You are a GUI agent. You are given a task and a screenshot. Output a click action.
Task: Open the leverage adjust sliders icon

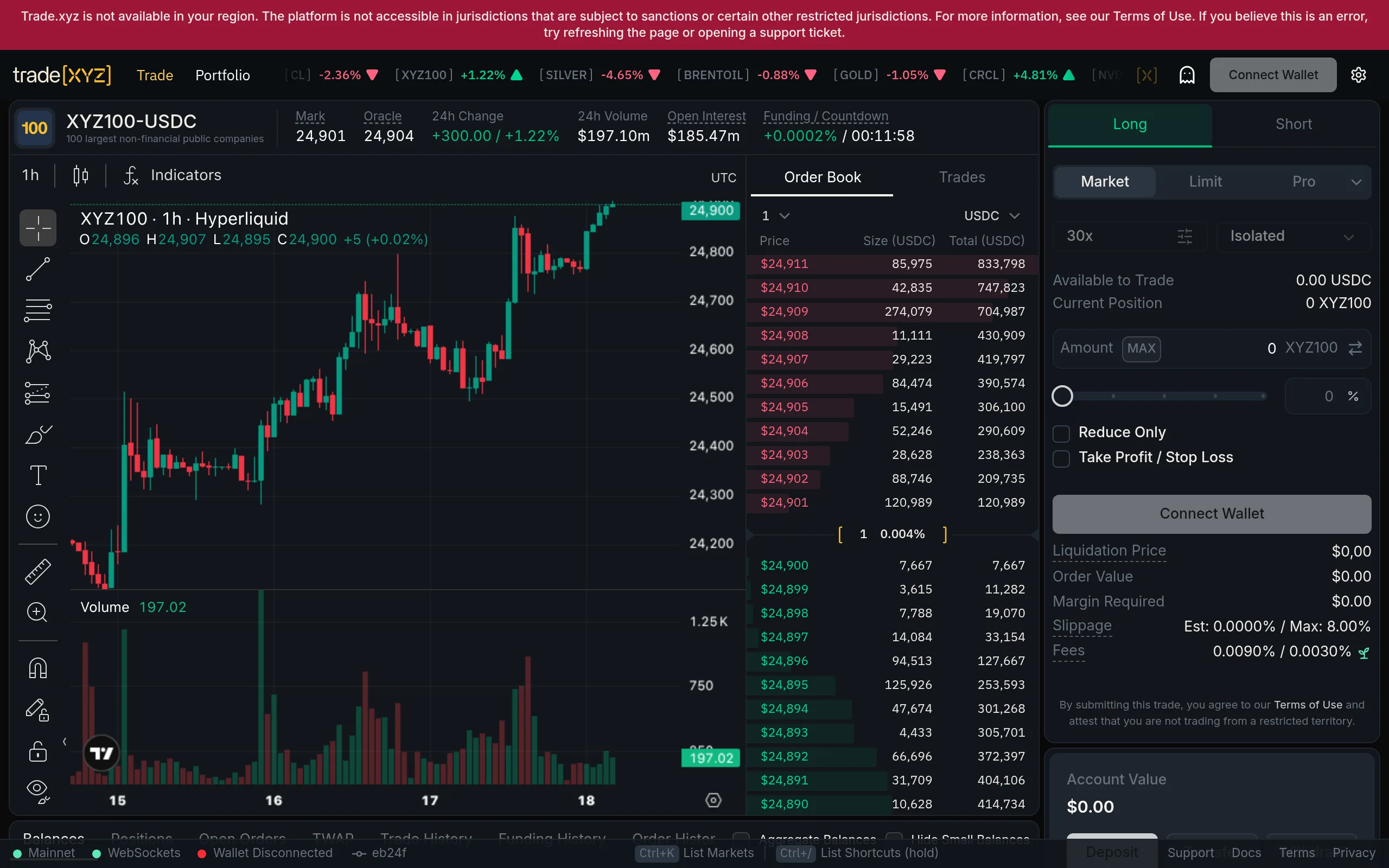(1185, 237)
